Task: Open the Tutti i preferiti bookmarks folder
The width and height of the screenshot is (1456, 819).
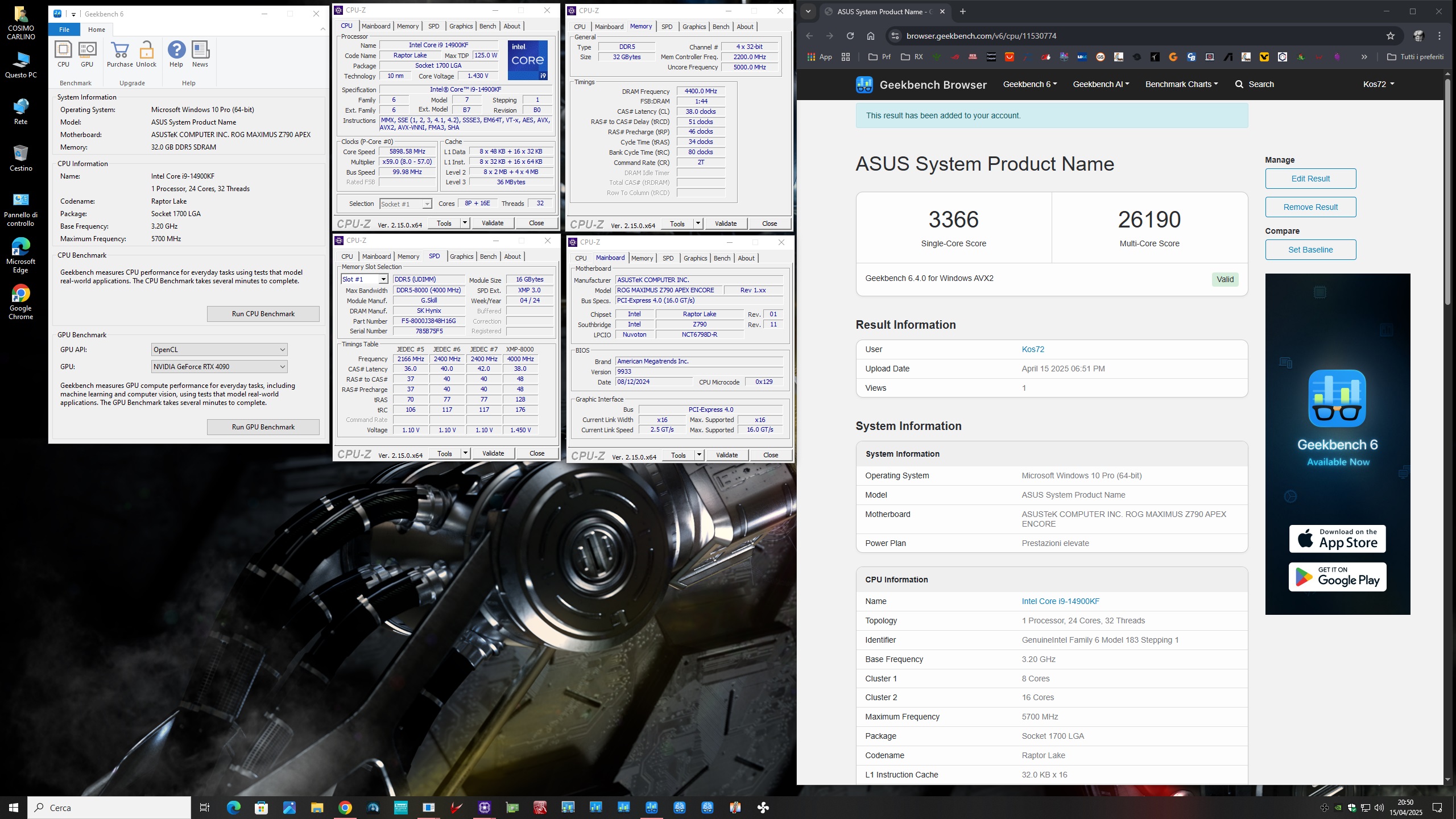Action: click(1415, 57)
